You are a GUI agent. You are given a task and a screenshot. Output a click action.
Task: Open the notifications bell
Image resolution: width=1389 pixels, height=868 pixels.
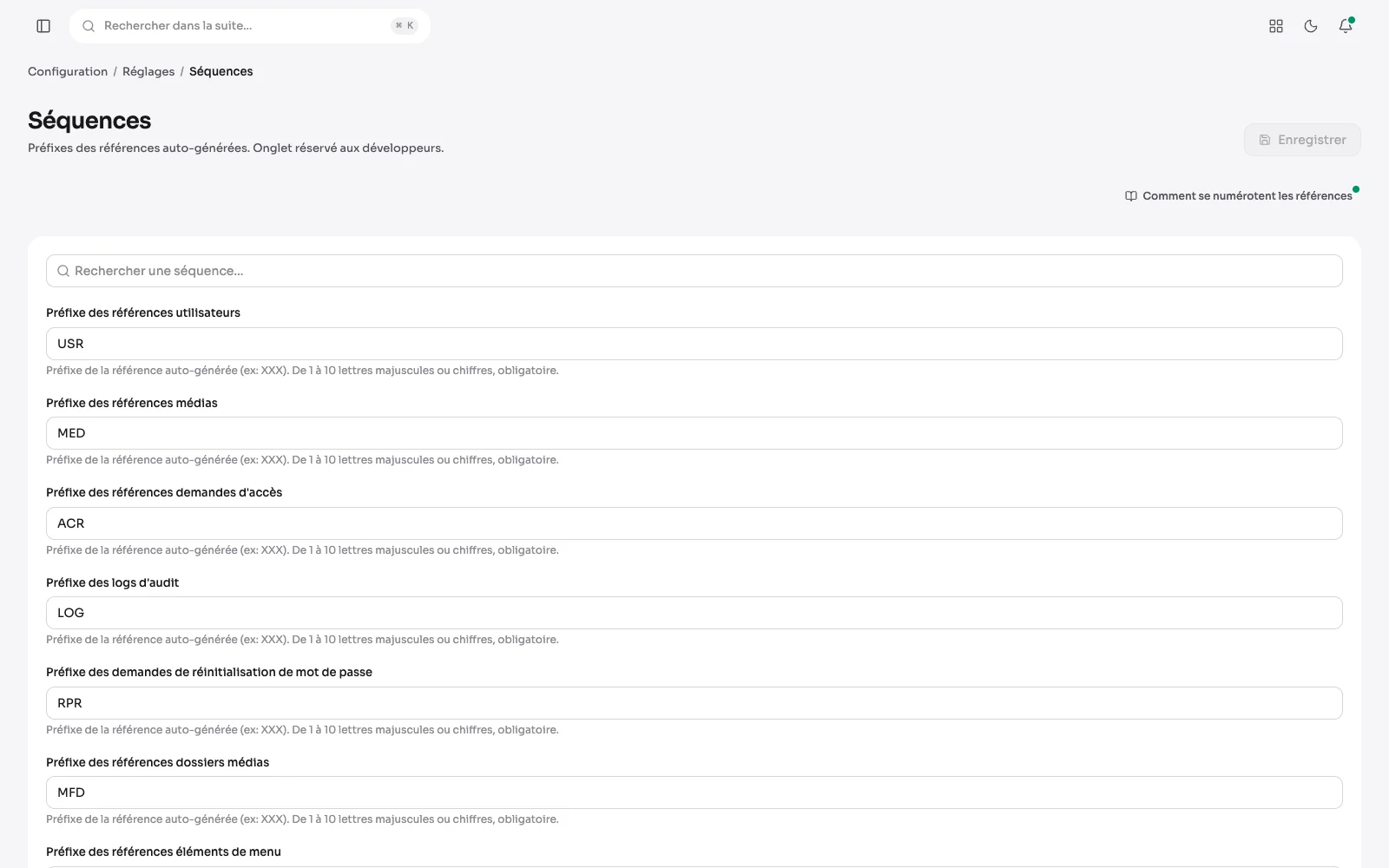coord(1346,26)
